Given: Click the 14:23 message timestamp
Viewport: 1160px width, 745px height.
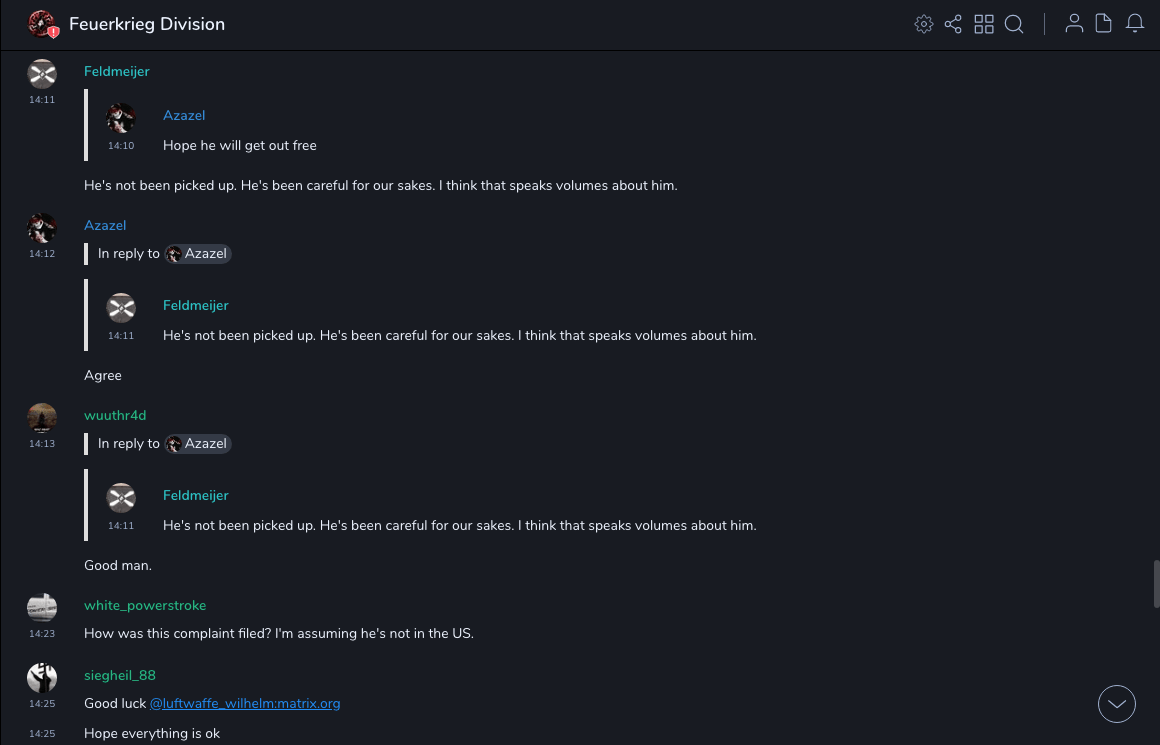Looking at the screenshot, I should (42, 633).
